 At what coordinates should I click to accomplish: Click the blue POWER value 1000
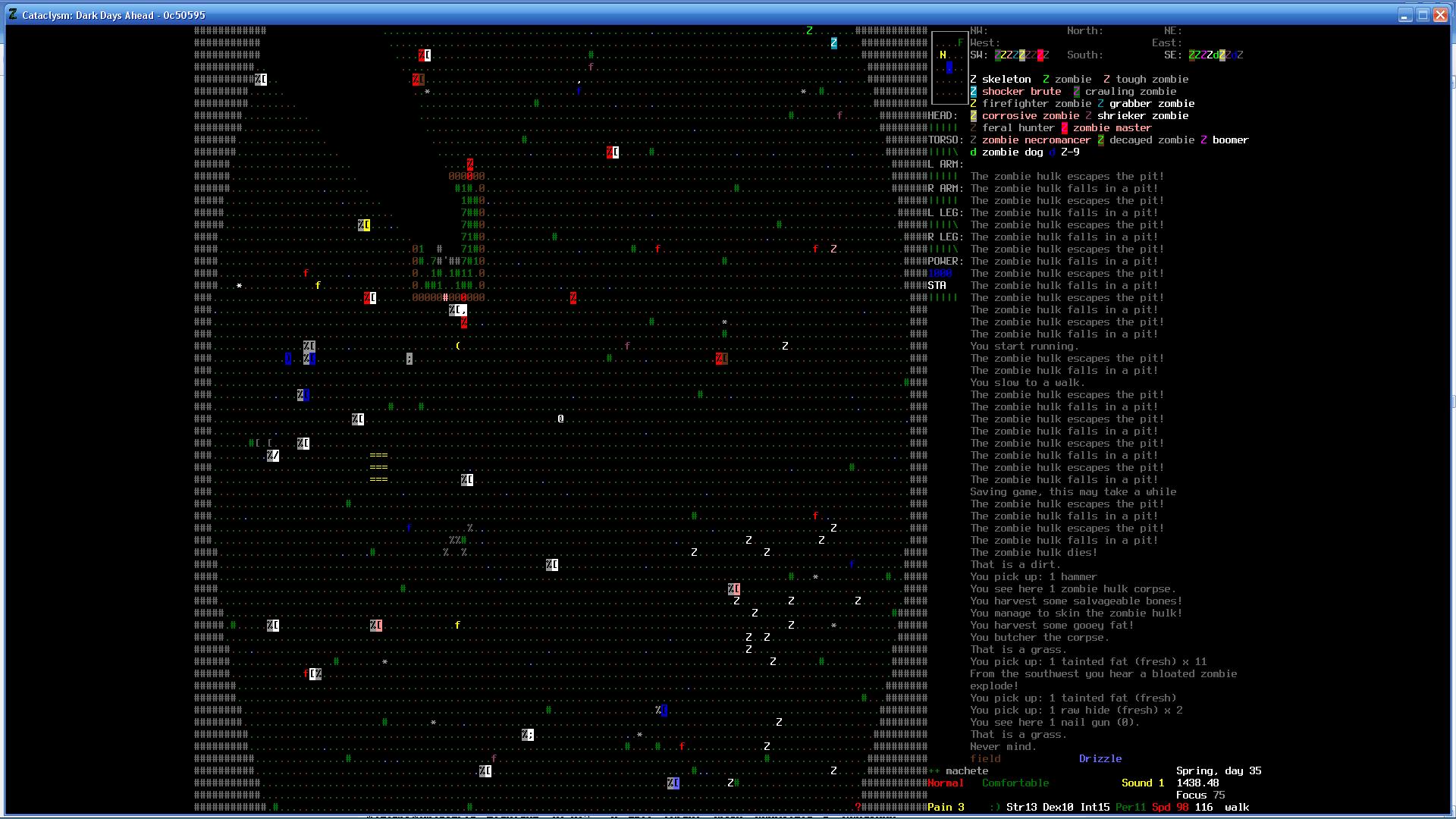[x=940, y=273]
